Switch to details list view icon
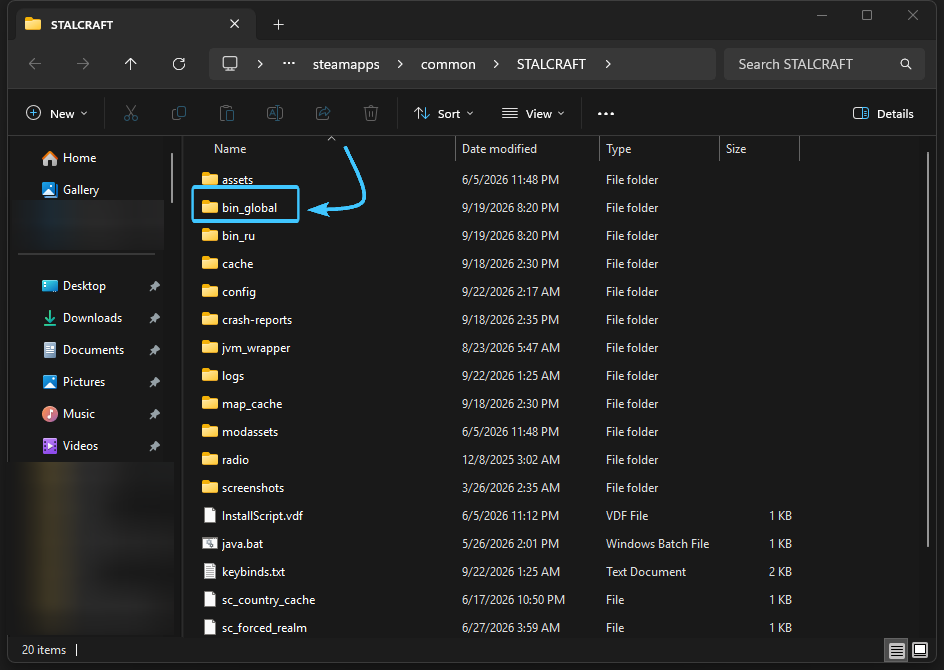The image size is (944, 670). [x=896, y=650]
